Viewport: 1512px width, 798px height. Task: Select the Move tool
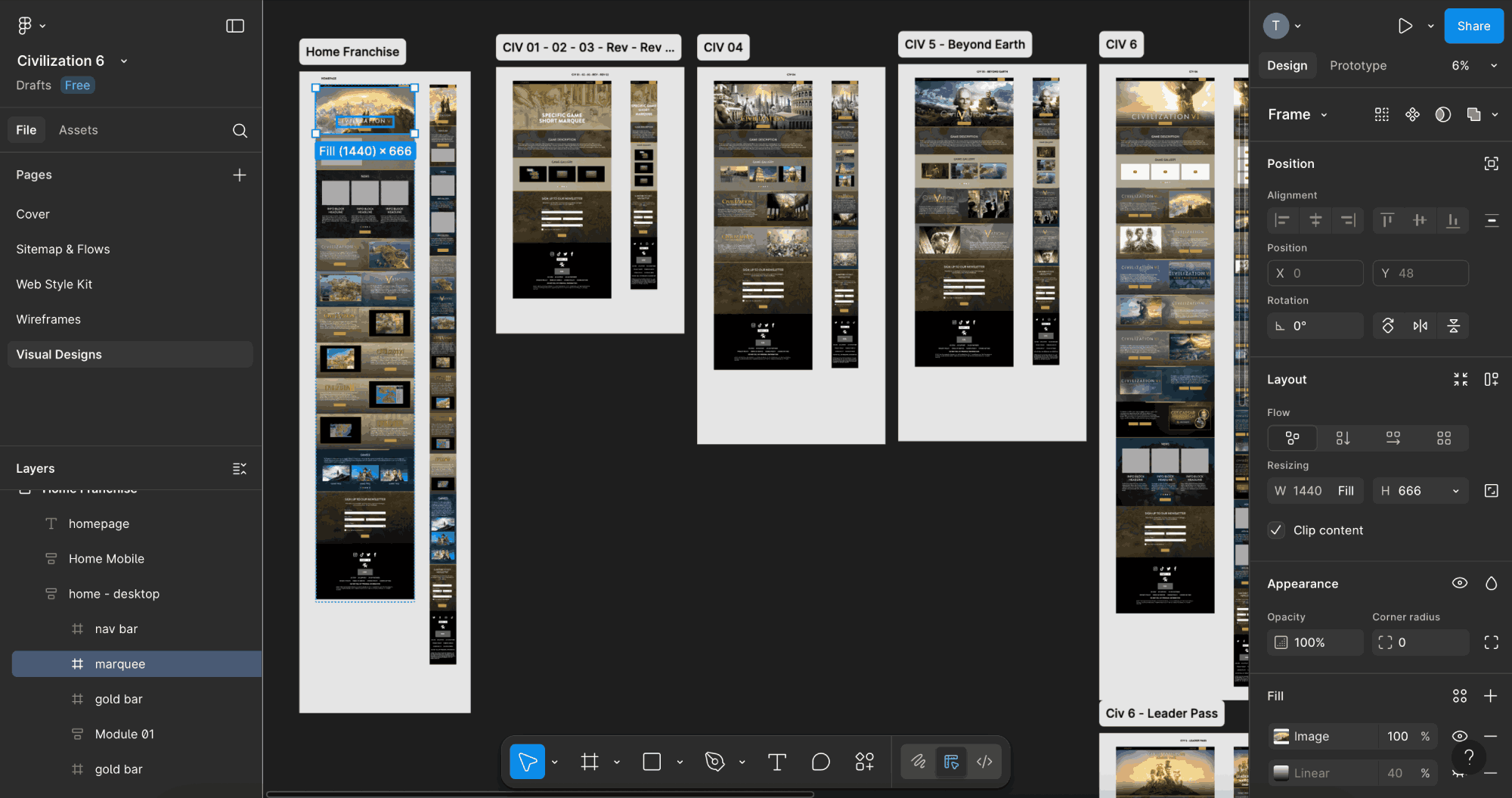click(x=528, y=762)
